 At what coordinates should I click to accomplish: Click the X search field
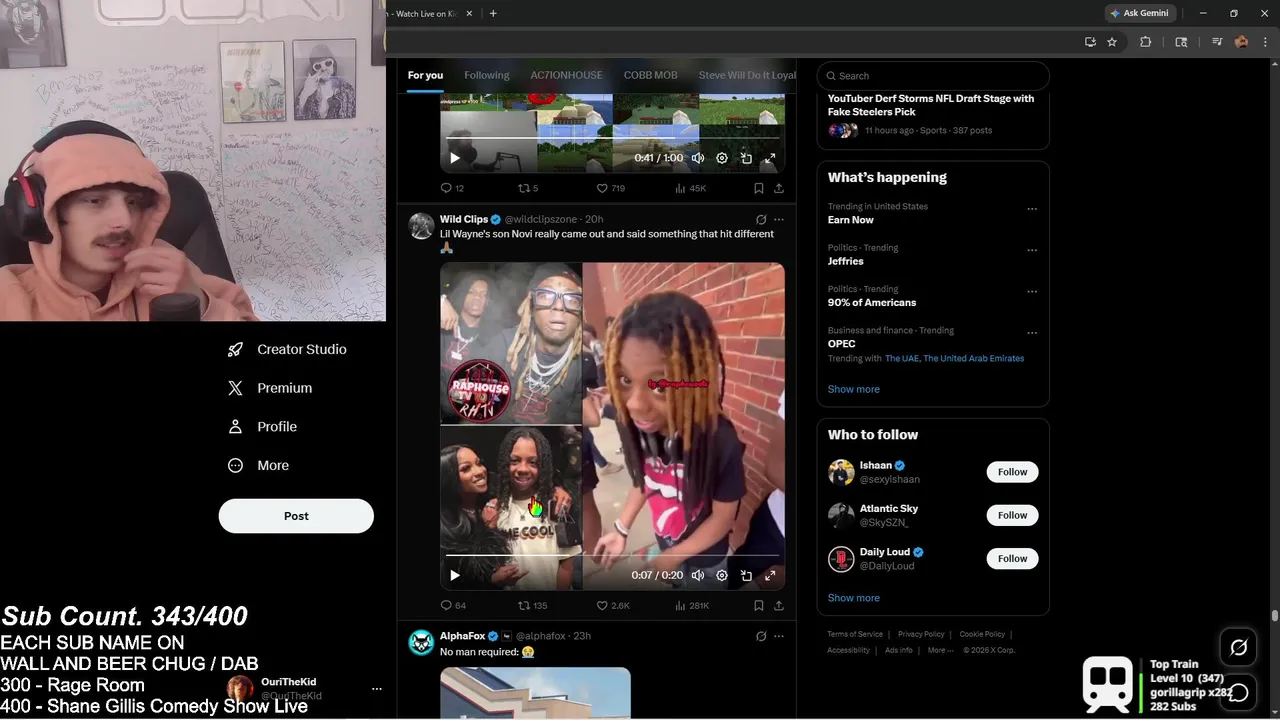pos(933,76)
